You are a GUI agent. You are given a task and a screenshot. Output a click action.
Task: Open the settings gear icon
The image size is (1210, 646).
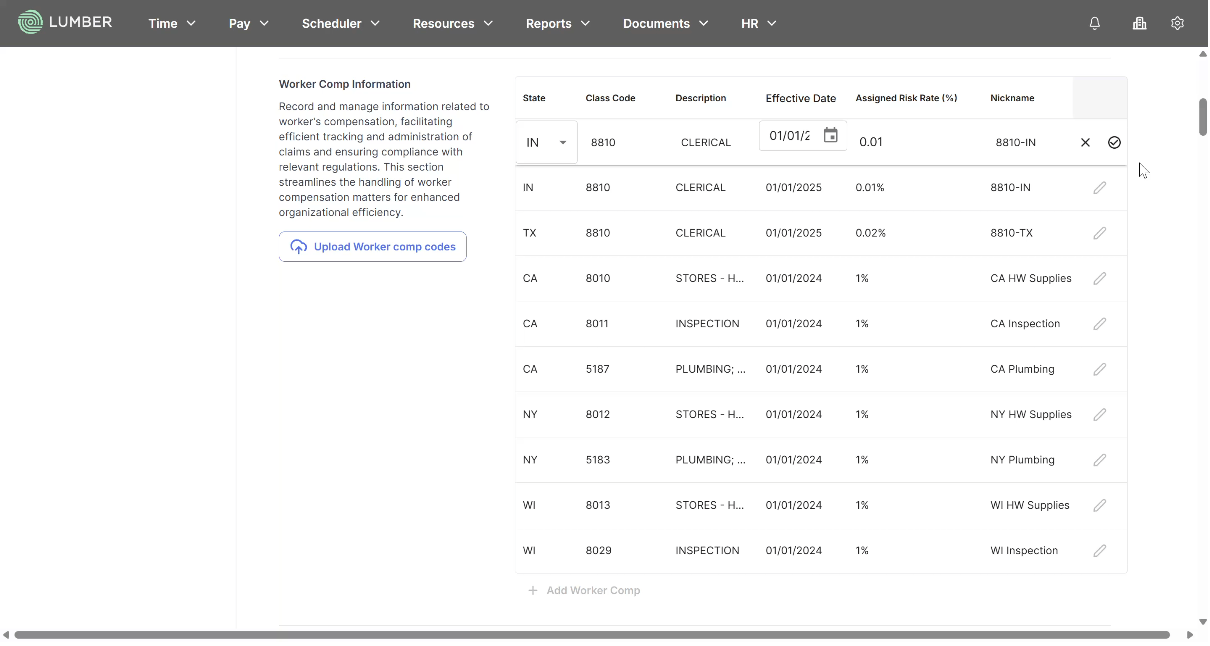click(1177, 23)
